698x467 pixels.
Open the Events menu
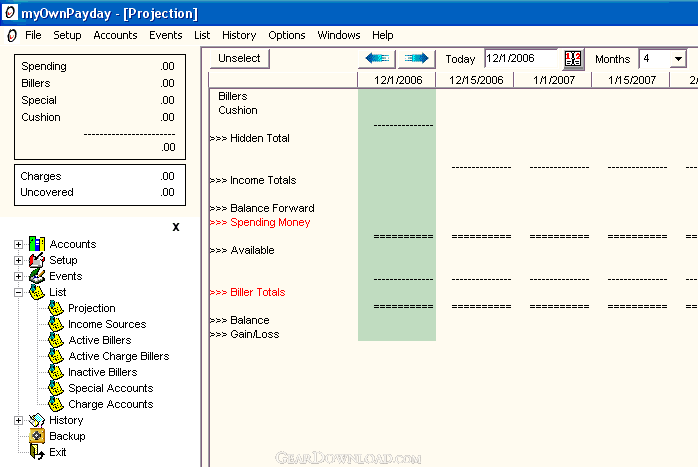(166, 35)
